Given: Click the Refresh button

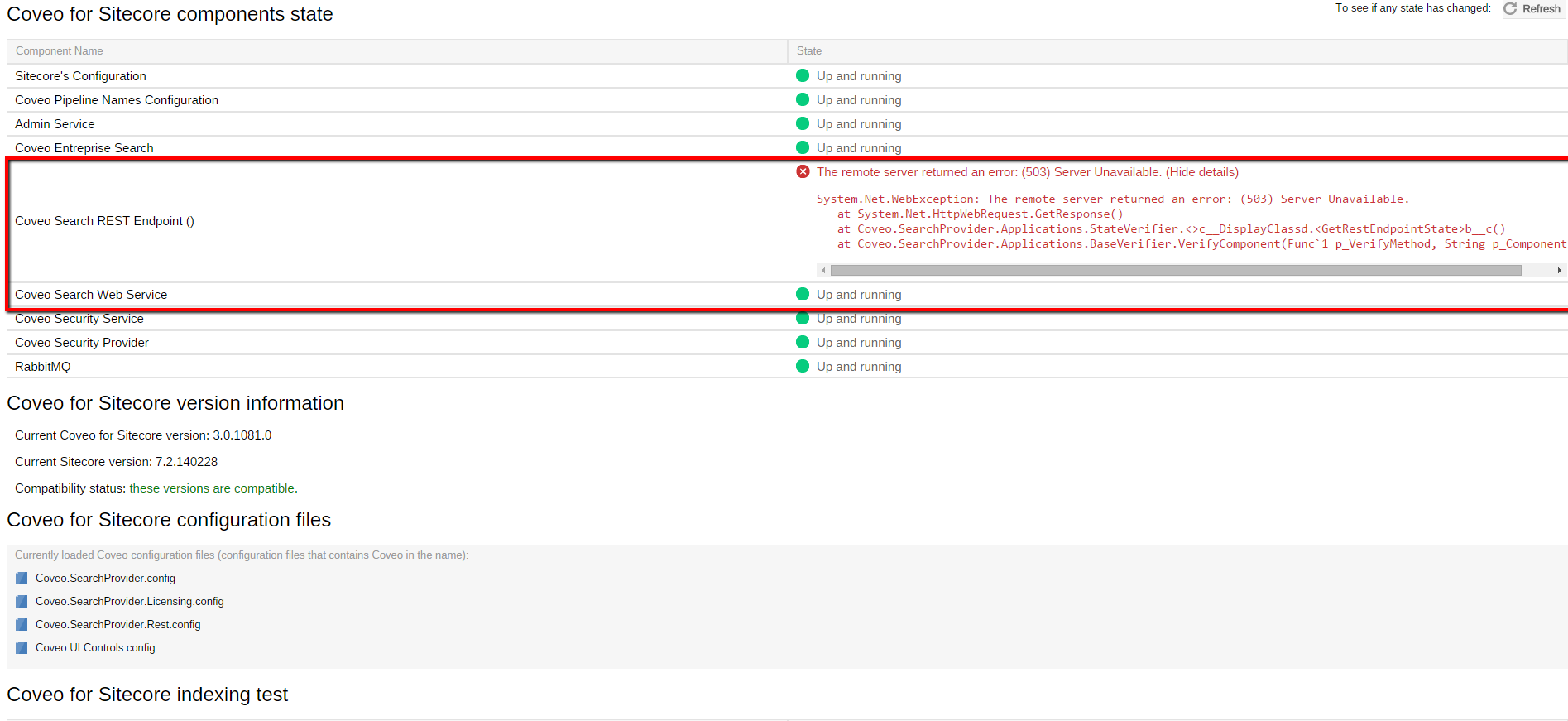Looking at the screenshot, I should pos(1534,9).
